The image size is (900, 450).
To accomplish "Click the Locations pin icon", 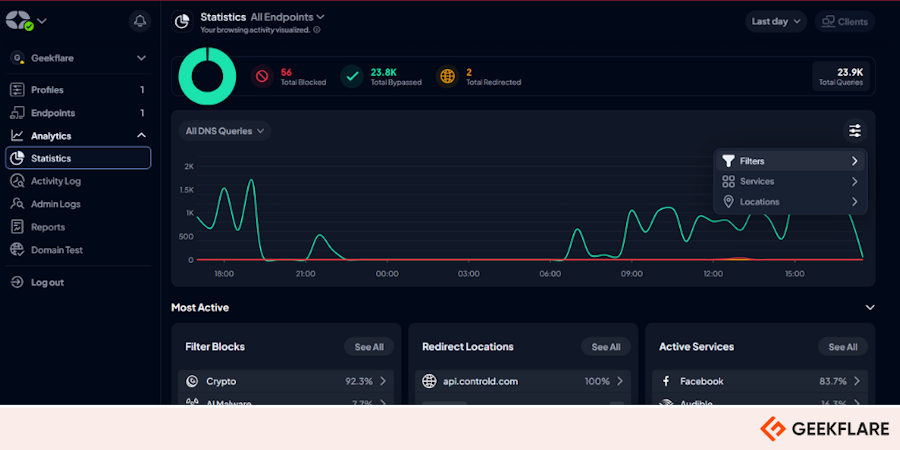I will (x=728, y=202).
